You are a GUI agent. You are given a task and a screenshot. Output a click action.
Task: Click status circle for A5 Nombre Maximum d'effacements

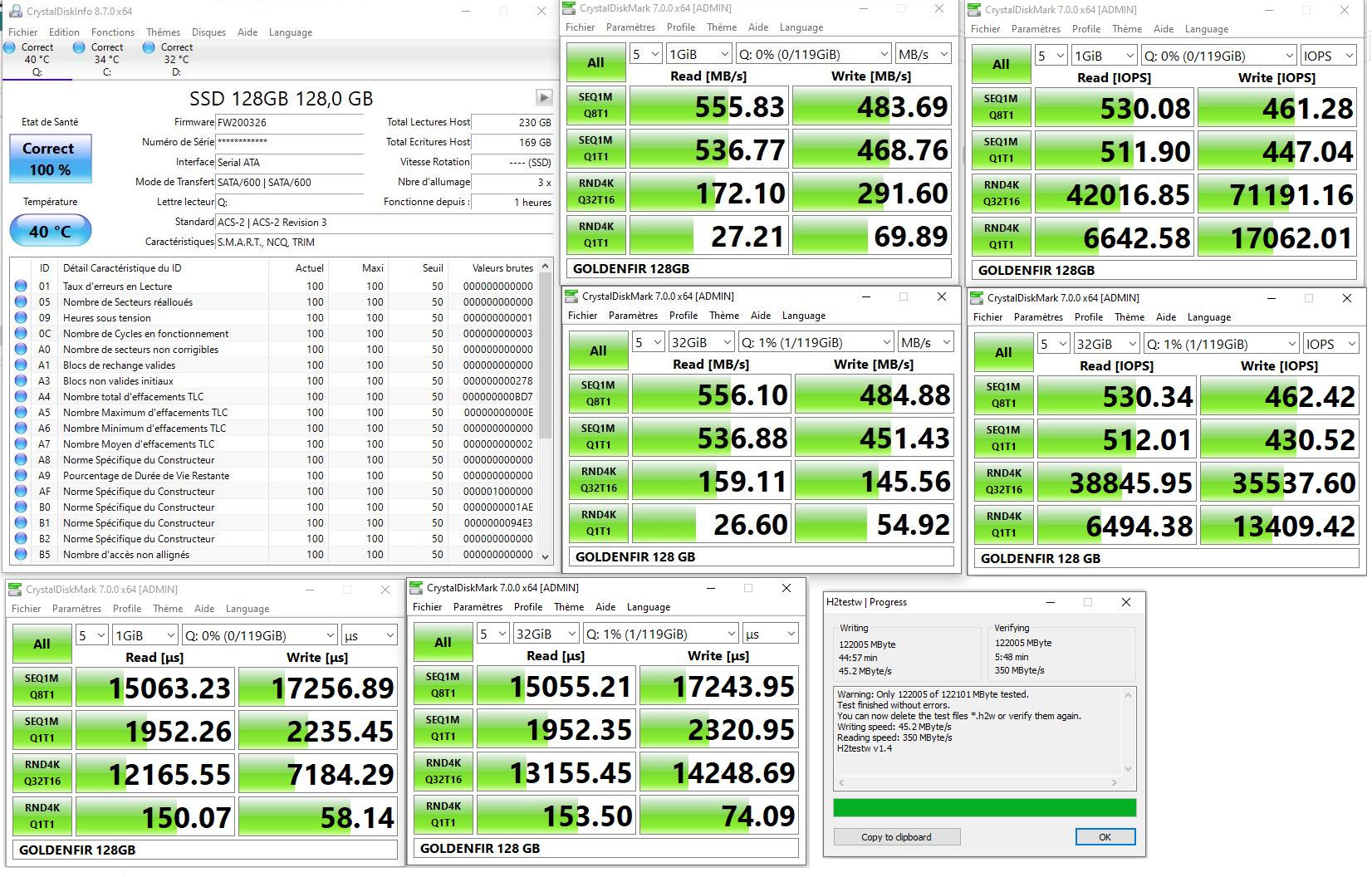[21, 412]
